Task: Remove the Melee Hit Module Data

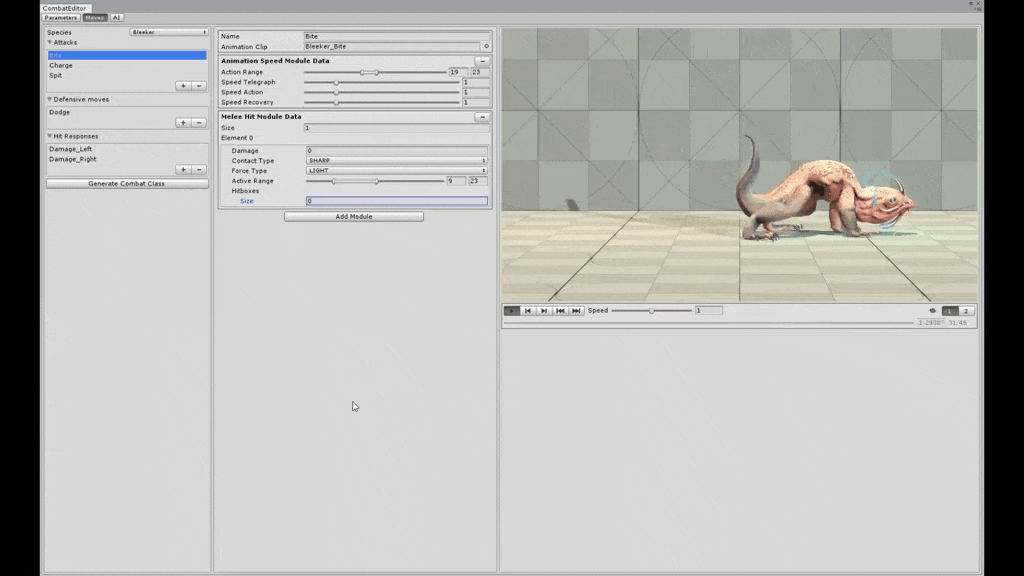Action: 482,117
